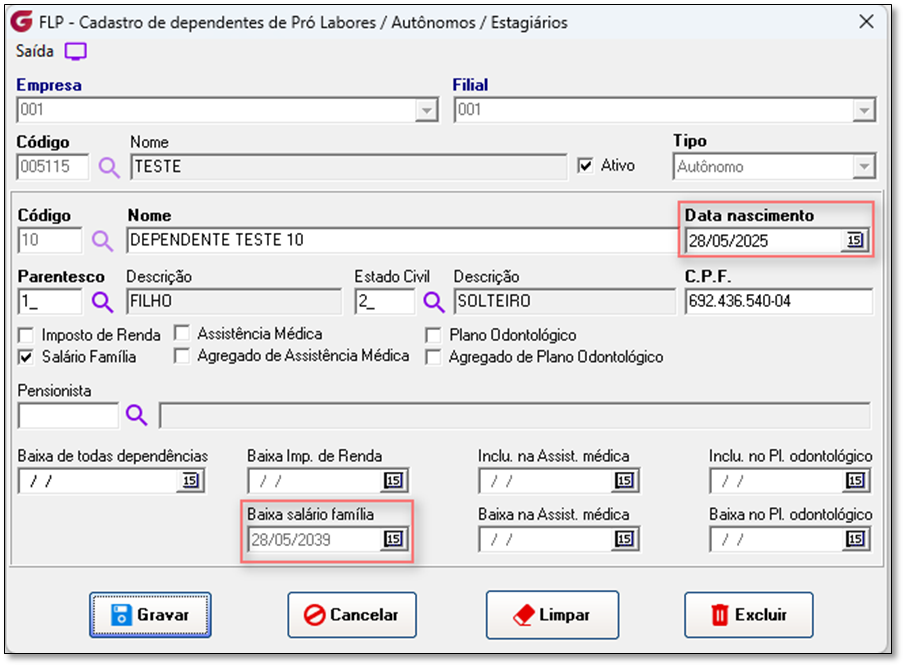Check Assistência Médica option
The width and height of the screenshot is (905, 667).
[x=182, y=333]
